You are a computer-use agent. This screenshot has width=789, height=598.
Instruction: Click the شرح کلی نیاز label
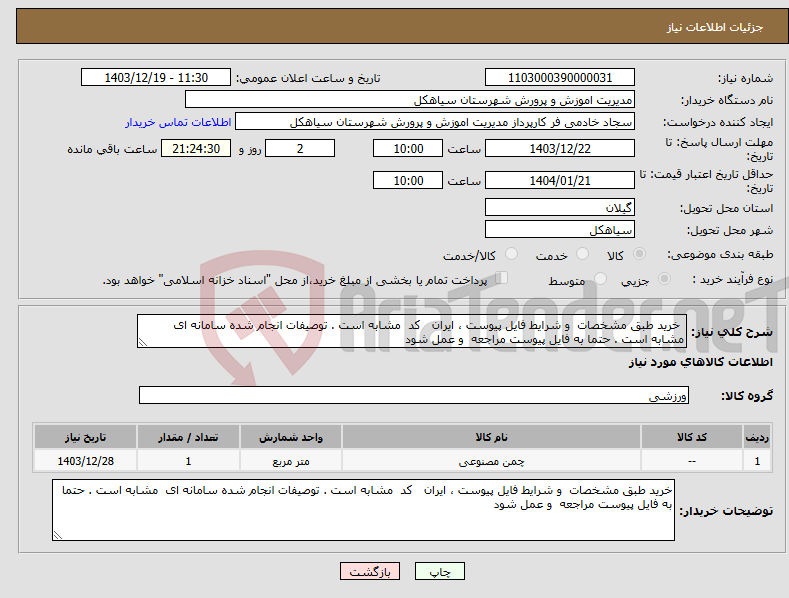pos(732,332)
